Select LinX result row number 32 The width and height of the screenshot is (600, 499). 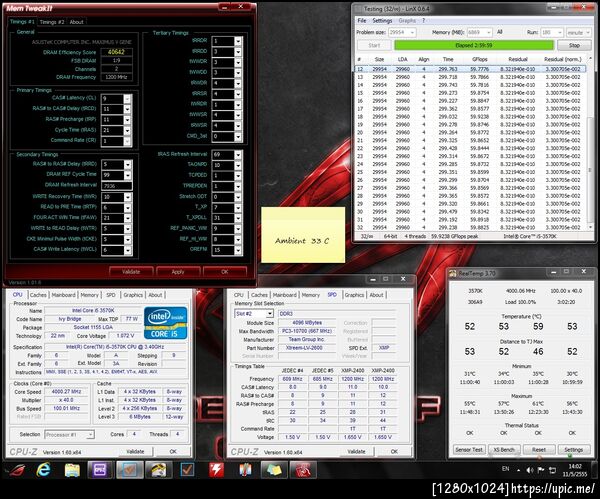coord(470,227)
